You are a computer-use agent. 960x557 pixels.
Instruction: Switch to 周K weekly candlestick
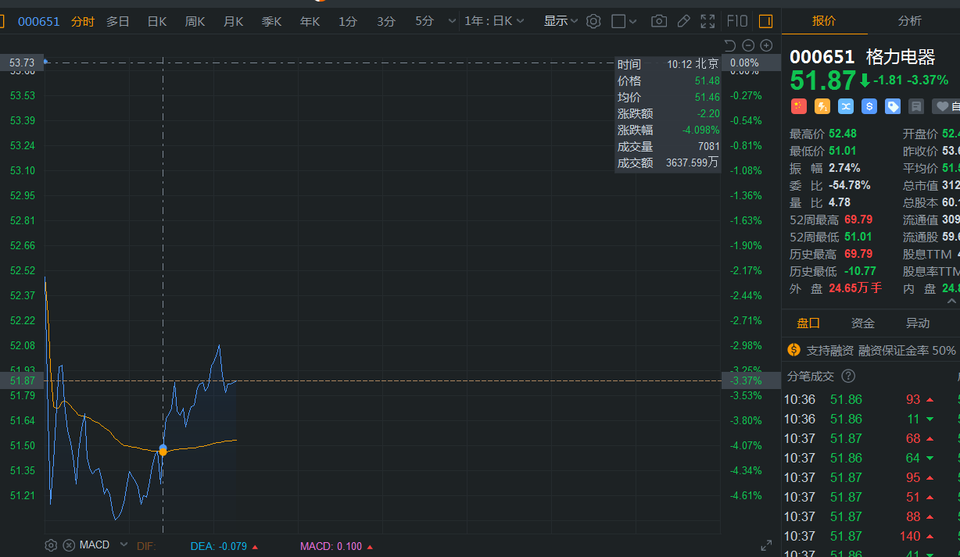pyautogui.click(x=195, y=21)
